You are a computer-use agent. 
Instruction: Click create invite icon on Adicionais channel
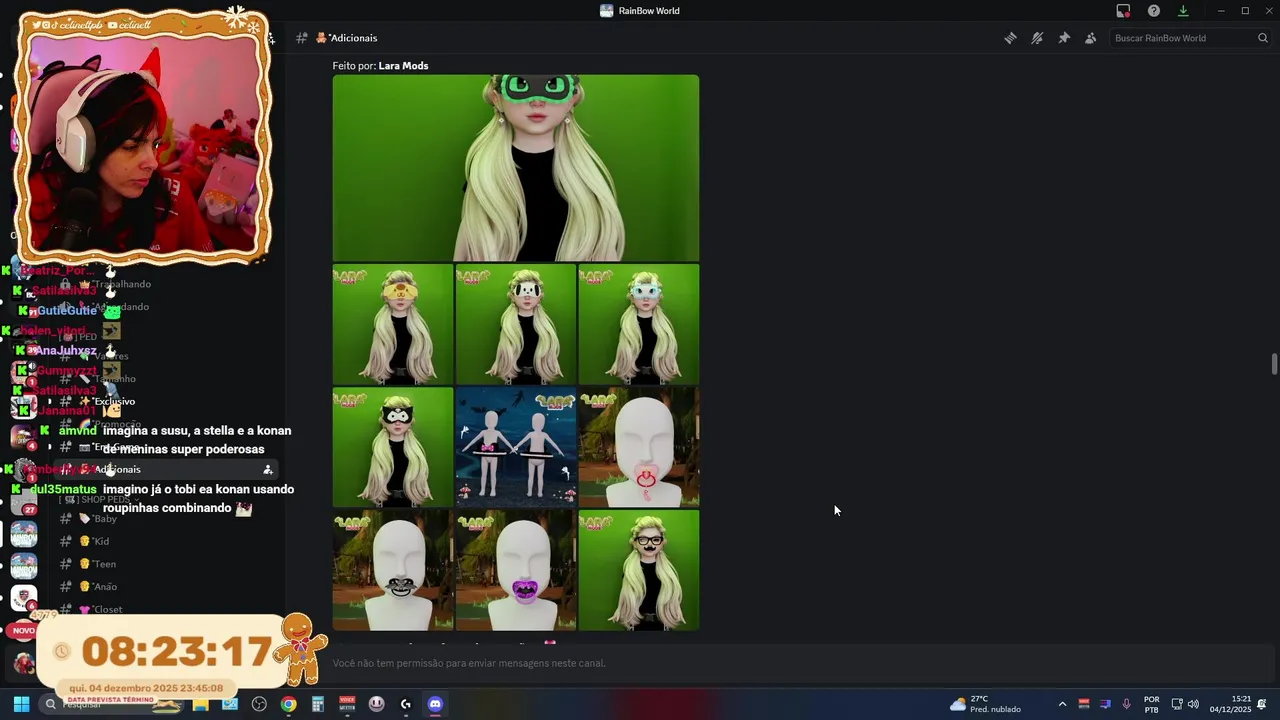click(267, 469)
